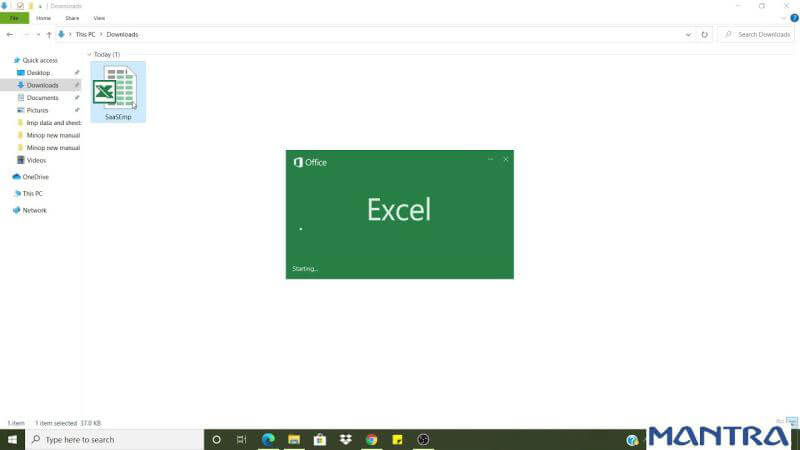
Task: Open Google Chrome from the taskbar
Action: pos(371,439)
